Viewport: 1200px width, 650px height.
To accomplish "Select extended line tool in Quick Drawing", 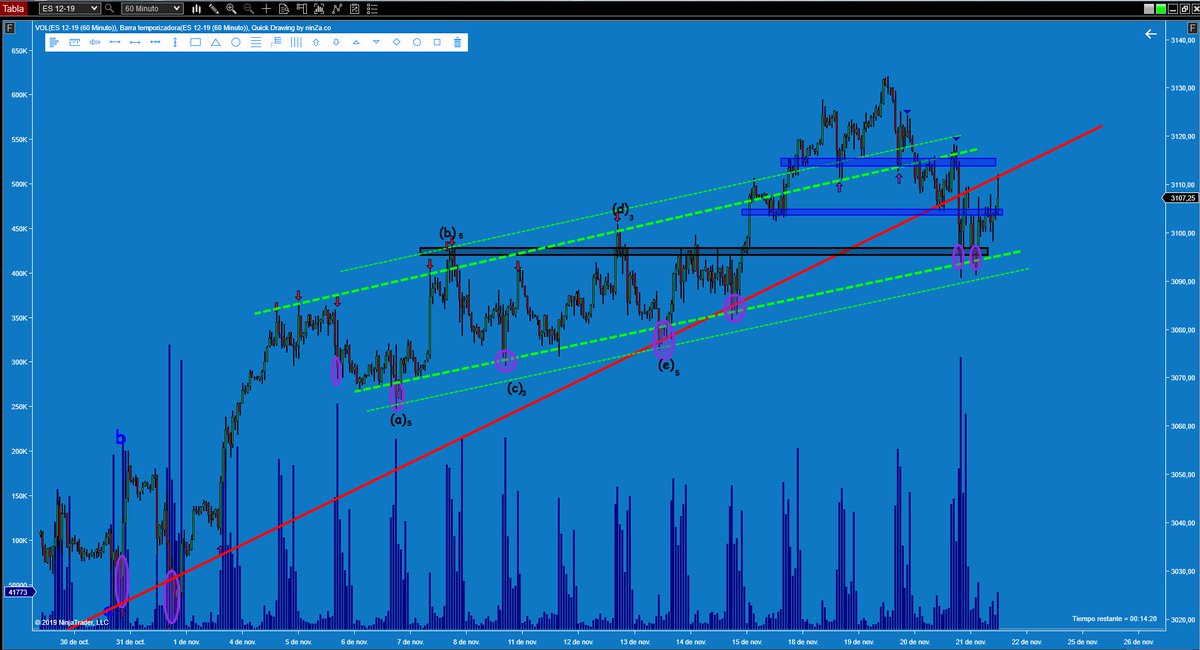I will pos(155,42).
